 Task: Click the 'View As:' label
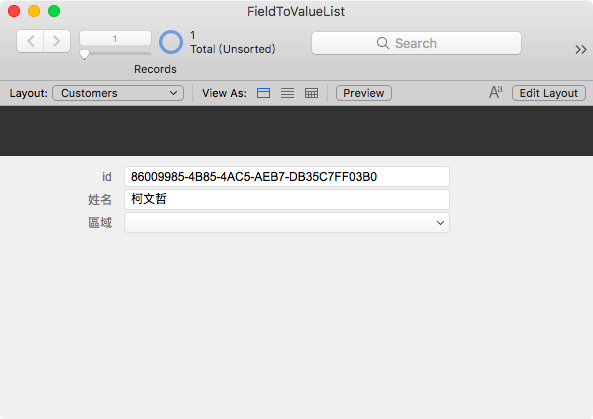[224, 93]
